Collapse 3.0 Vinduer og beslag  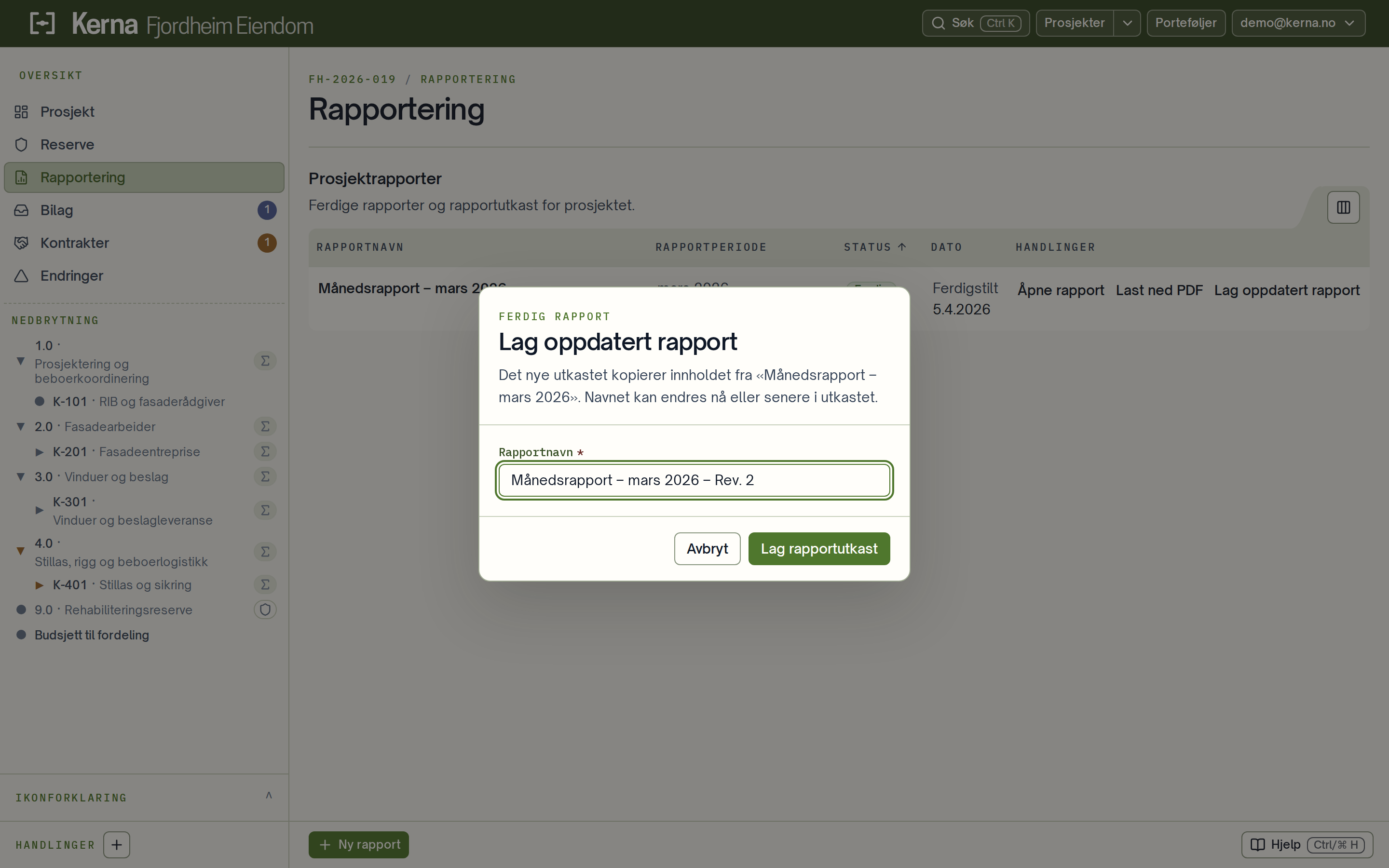click(21, 476)
